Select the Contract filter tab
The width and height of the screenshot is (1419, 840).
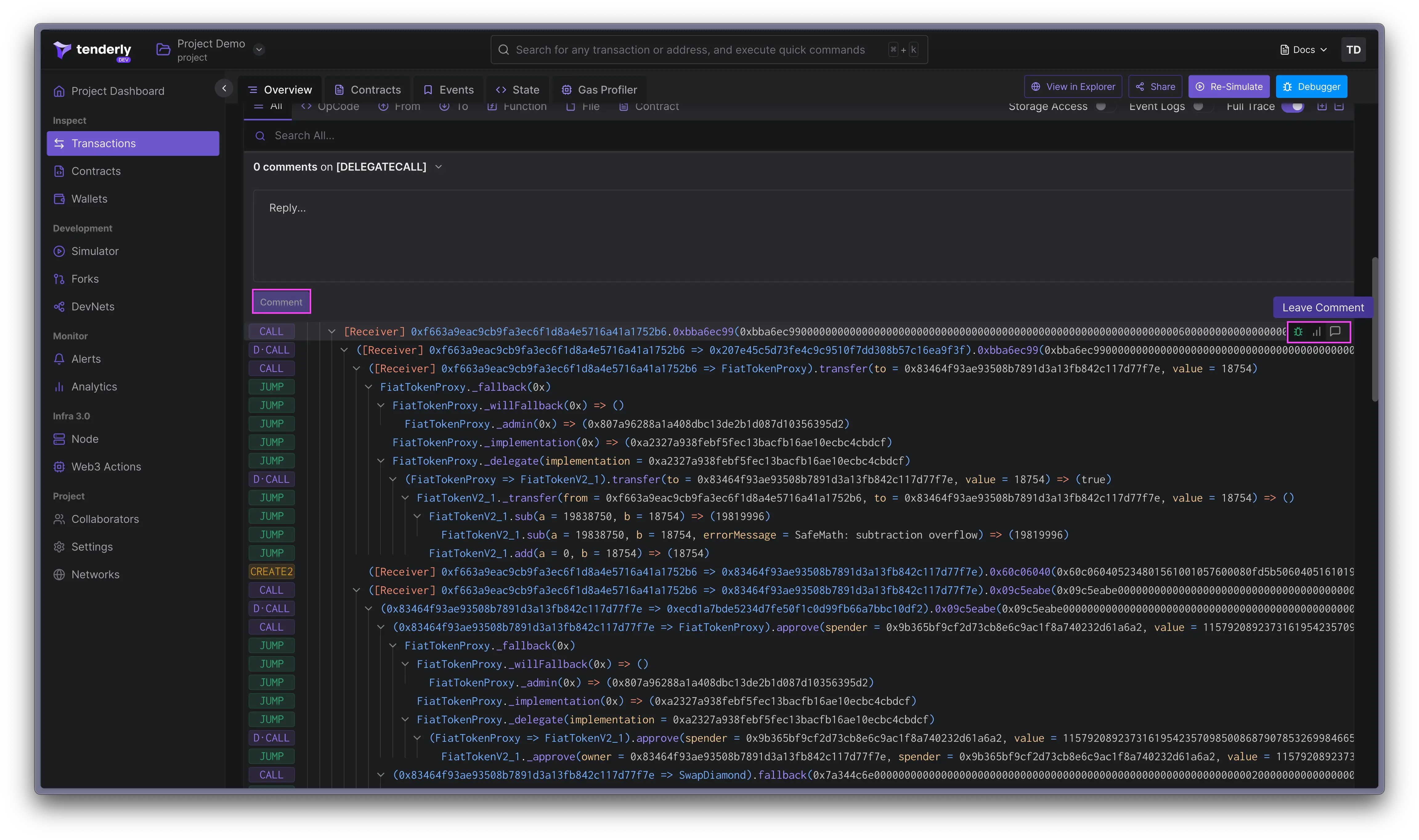pyautogui.click(x=649, y=107)
